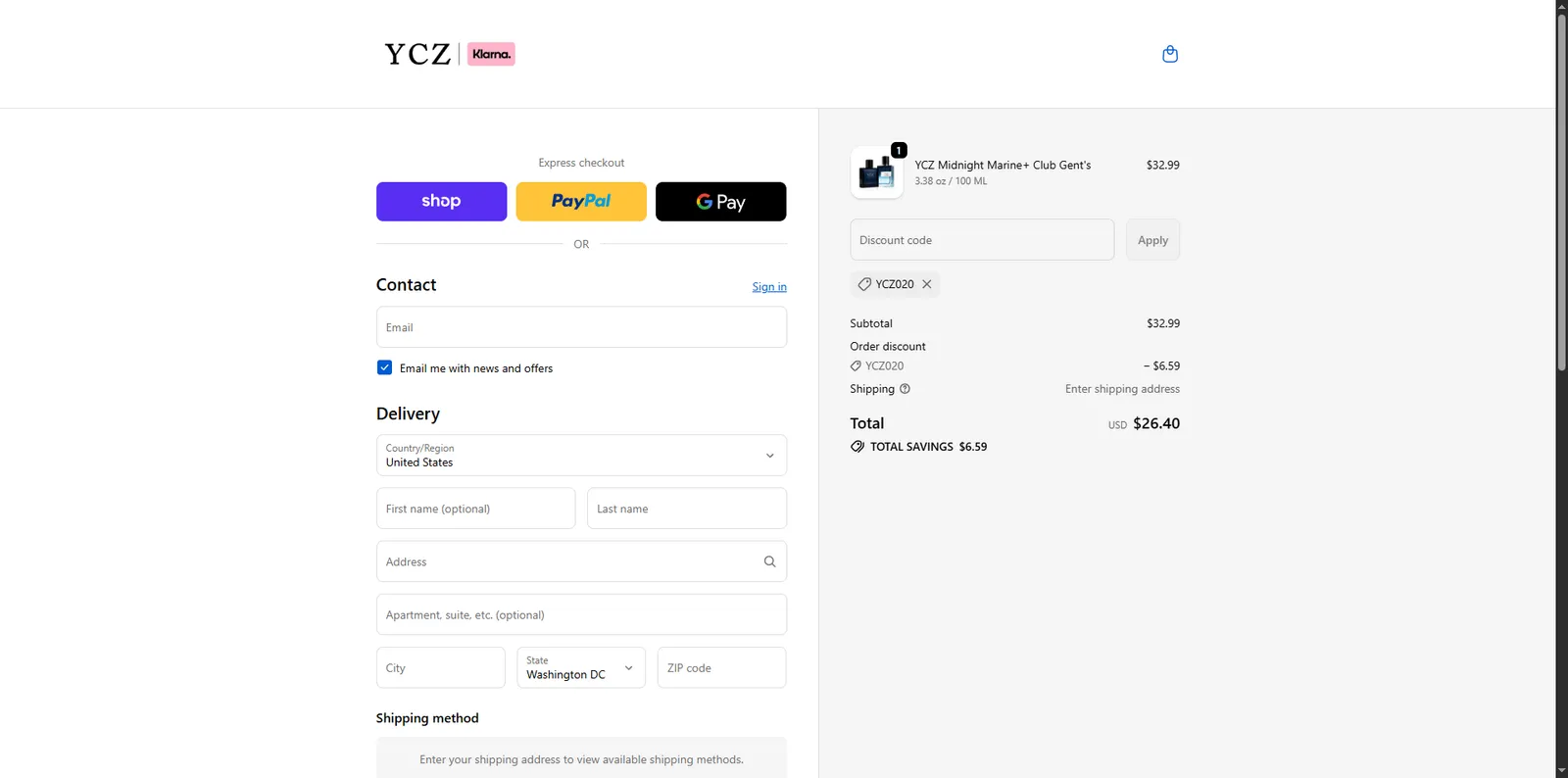This screenshot has width=1568, height=778.
Task: Click the YCZ020 label under Order discount
Action: [x=884, y=366]
